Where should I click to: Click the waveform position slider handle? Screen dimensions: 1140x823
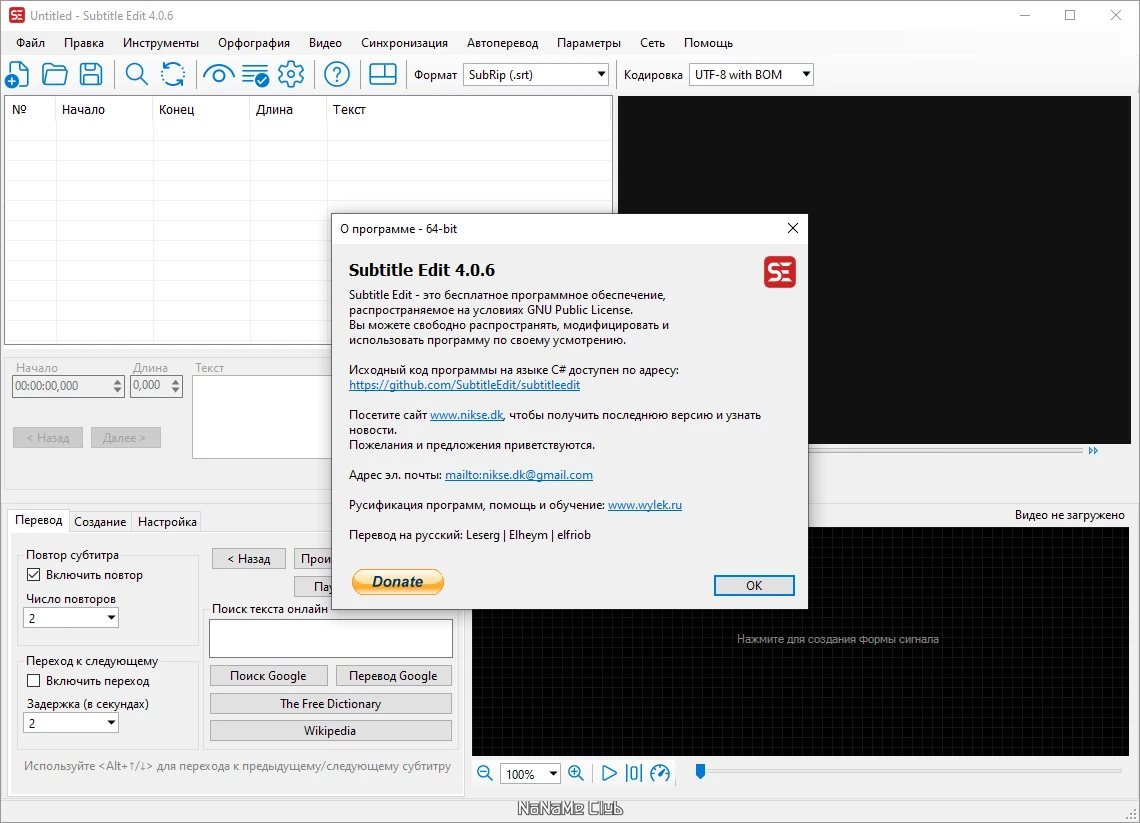[x=700, y=771]
